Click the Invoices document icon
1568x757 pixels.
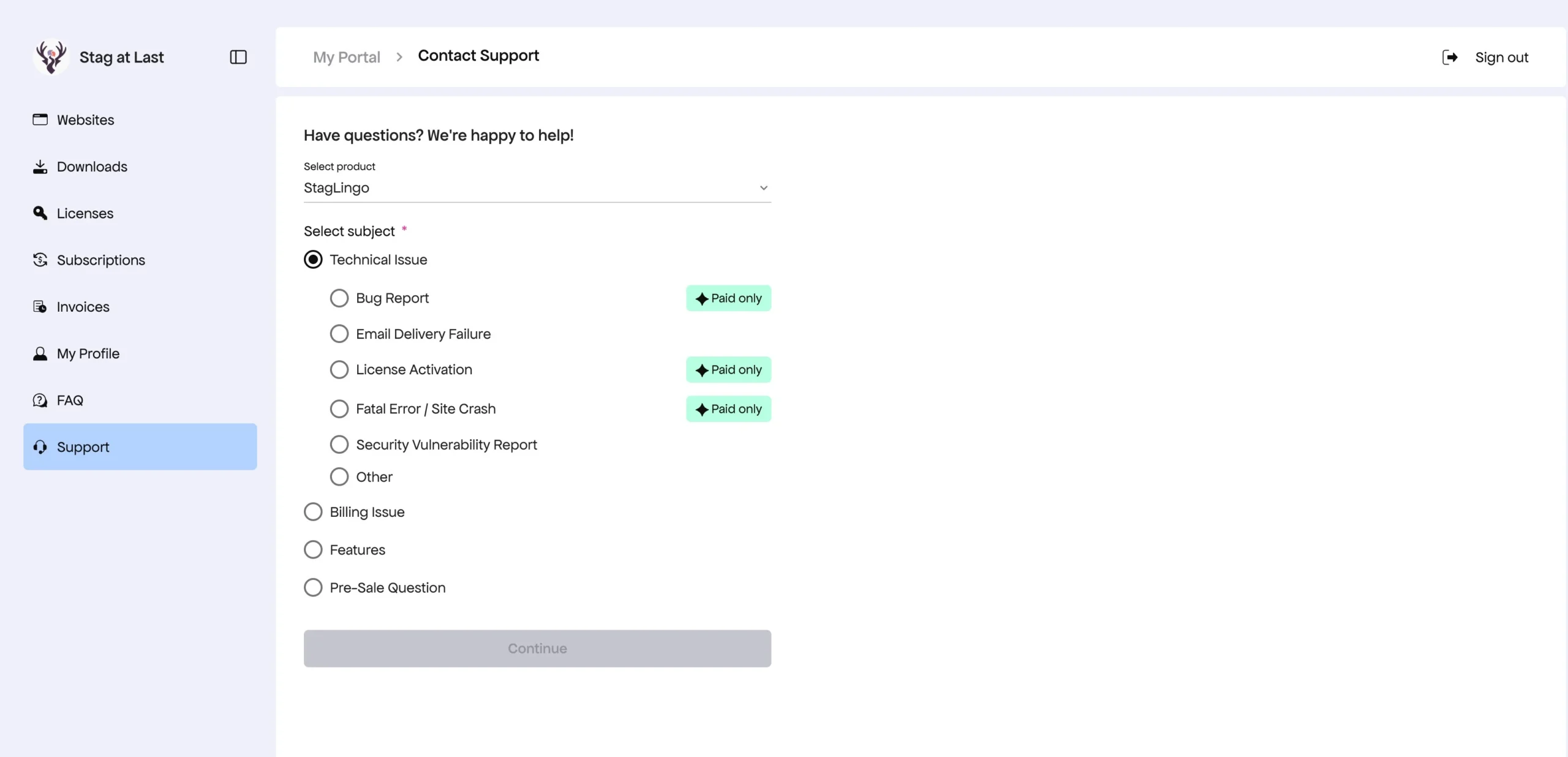tap(40, 306)
